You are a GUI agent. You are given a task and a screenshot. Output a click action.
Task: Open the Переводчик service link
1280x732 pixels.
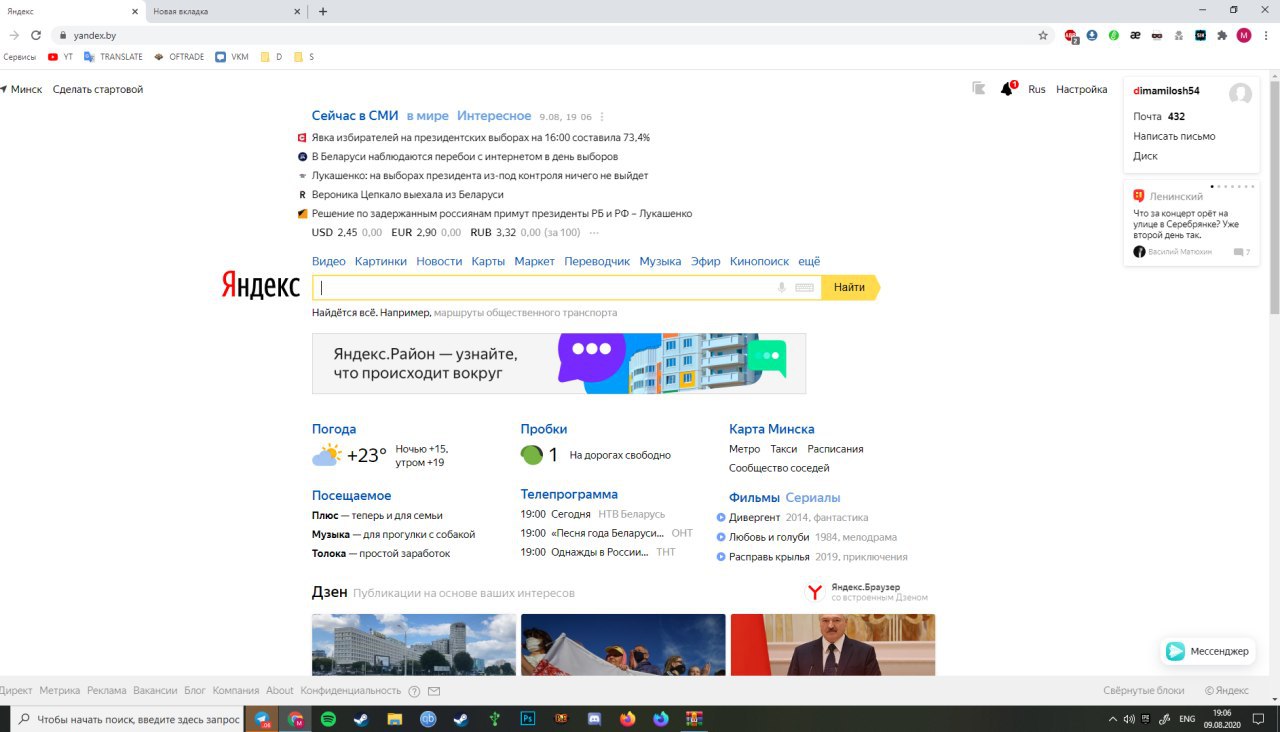pyautogui.click(x=597, y=261)
